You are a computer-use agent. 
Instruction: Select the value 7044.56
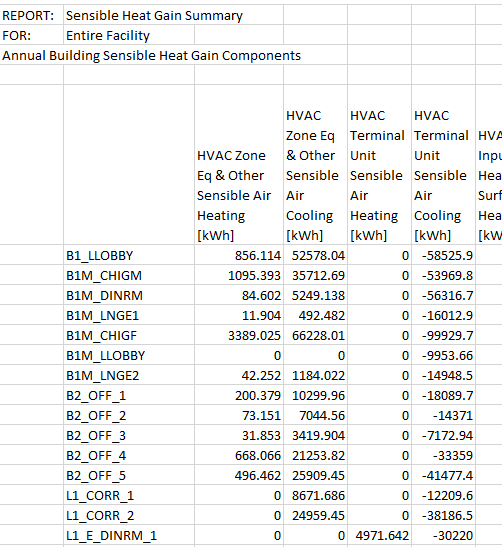tap(315, 415)
